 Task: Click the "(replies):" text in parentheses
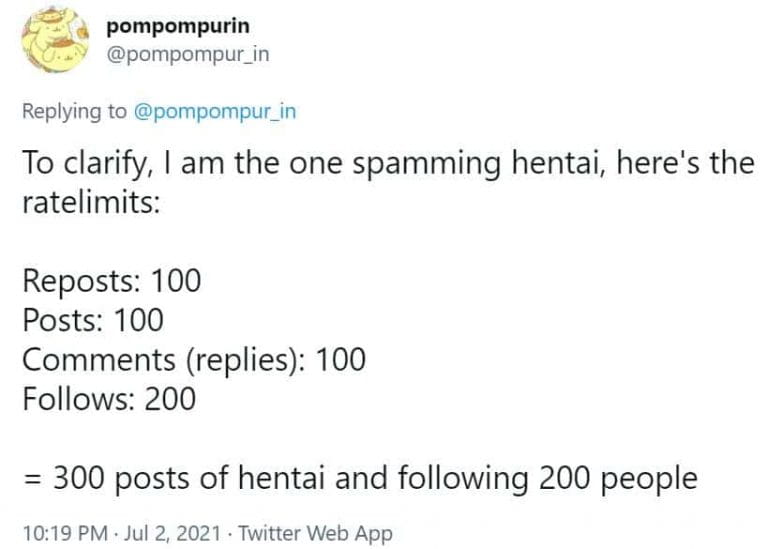[x=247, y=359]
